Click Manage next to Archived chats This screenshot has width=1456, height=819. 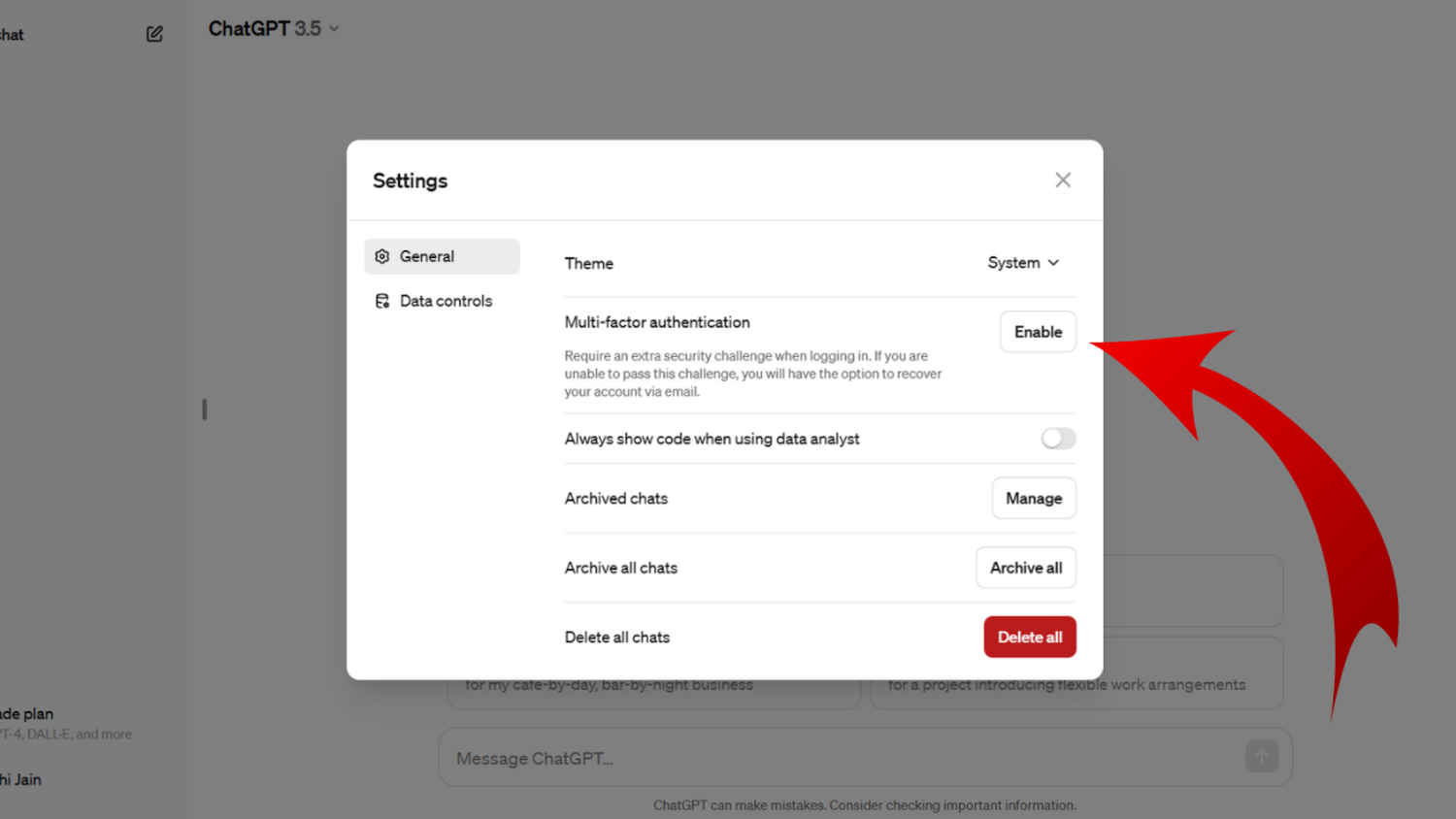point(1033,498)
